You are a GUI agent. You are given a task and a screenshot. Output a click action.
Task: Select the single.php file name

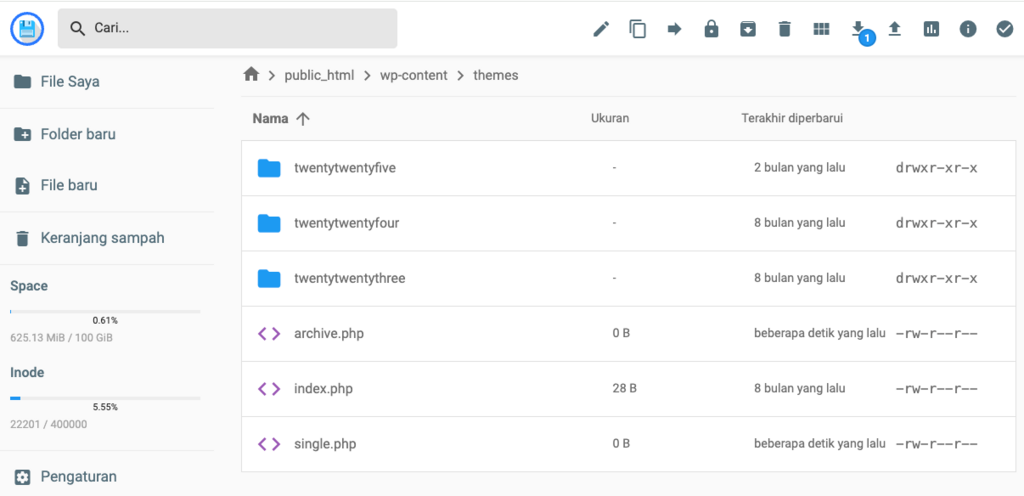325,444
